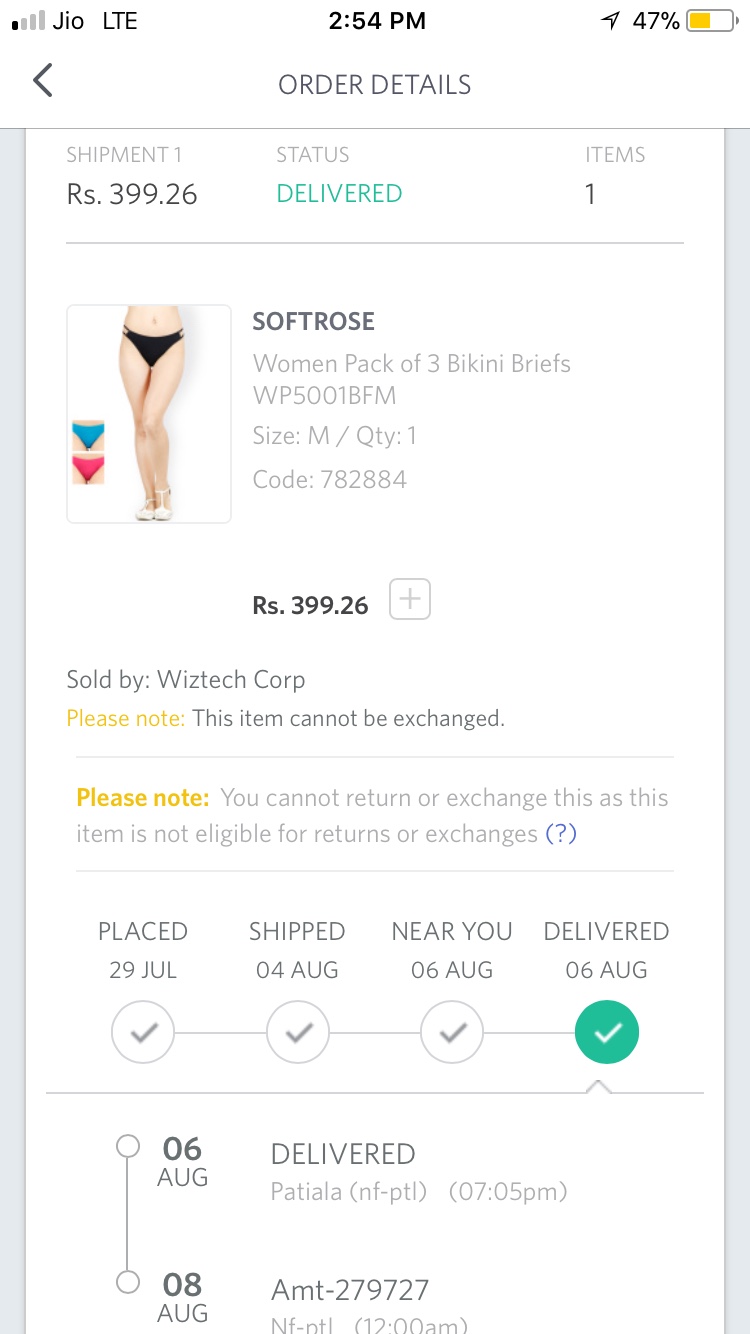
Task: Tap the green DELIVERED status text
Action: [339, 194]
